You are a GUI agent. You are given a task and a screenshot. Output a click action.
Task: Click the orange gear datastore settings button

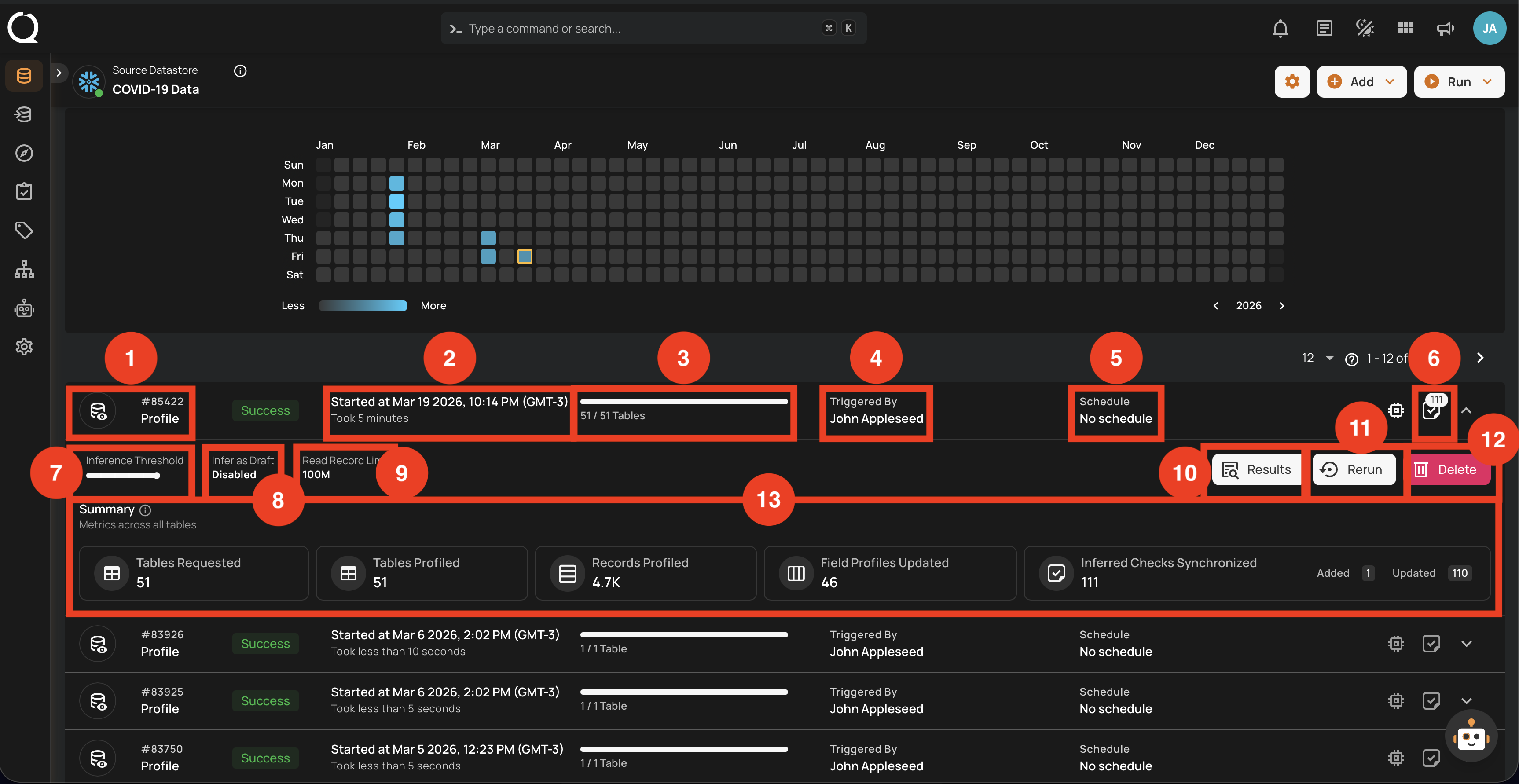click(x=1292, y=81)
